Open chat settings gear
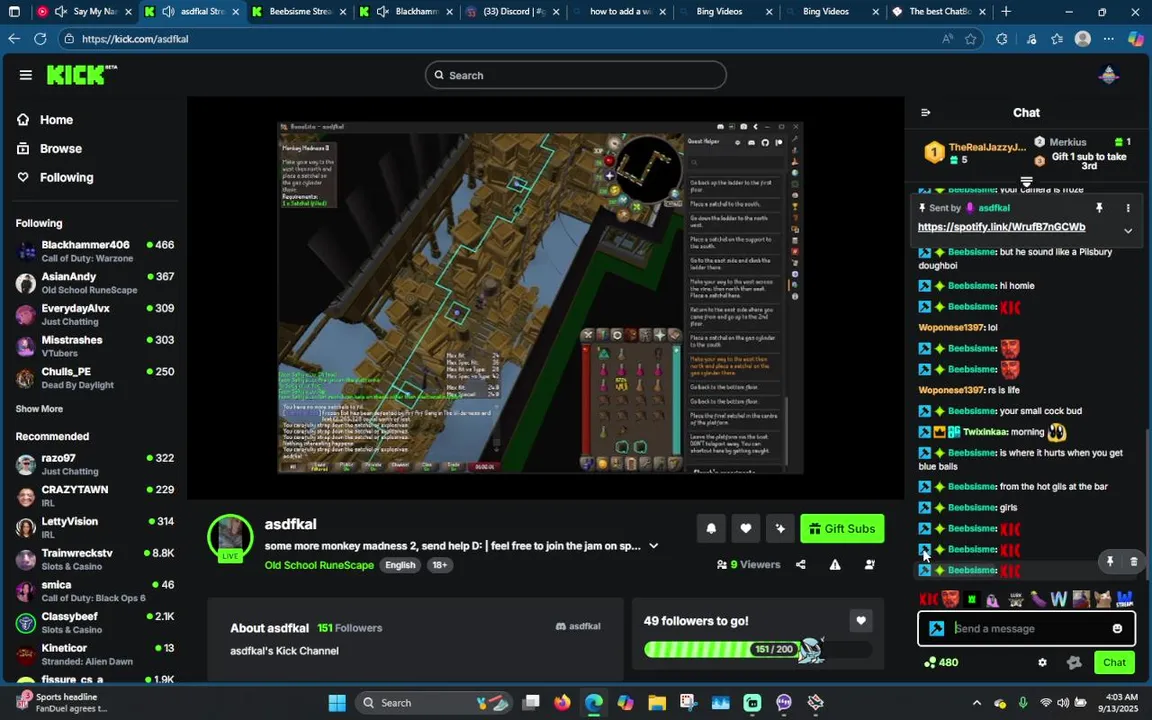This screenshot has height=720, width=1152. (x=1042, y=662)
